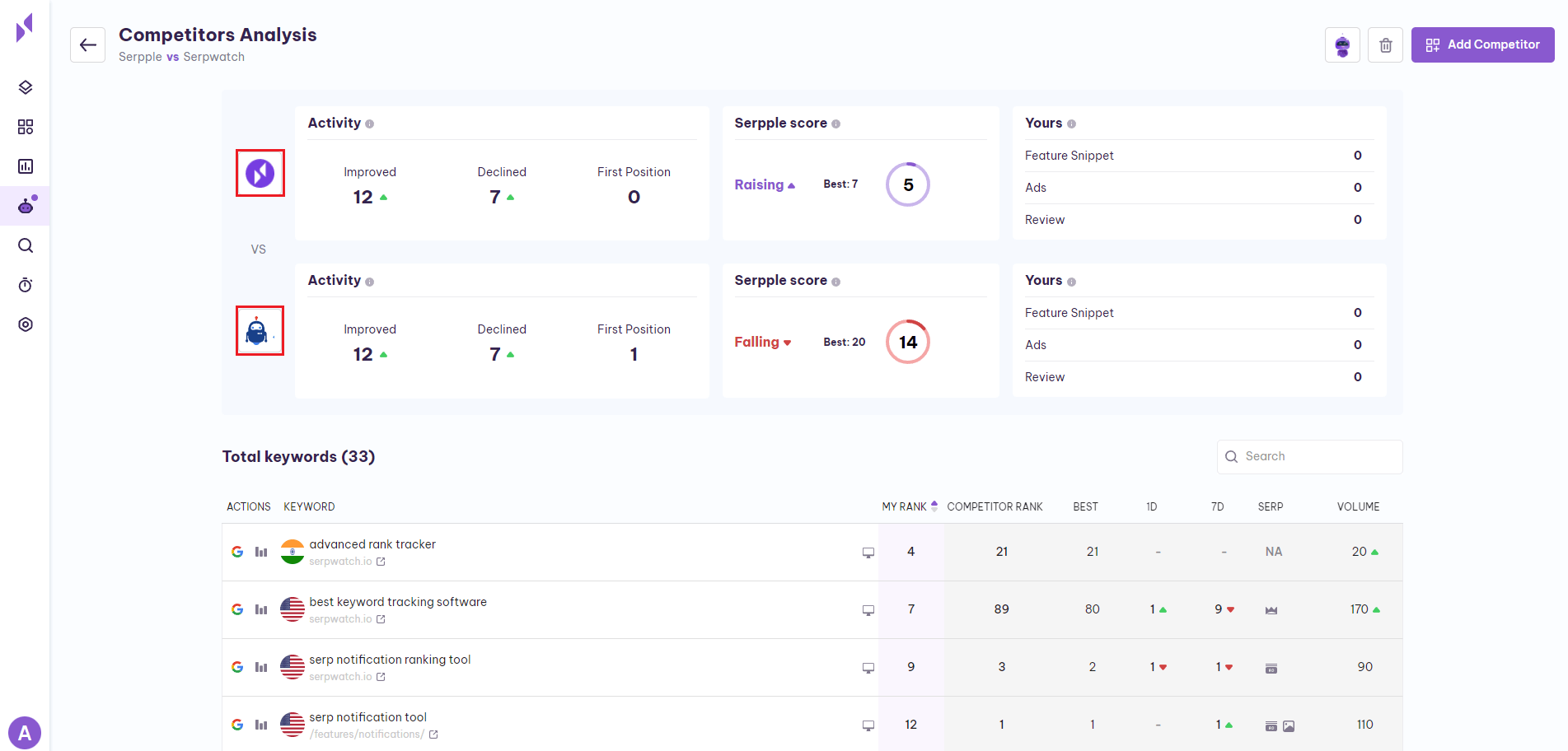Select keyword serp notification tool

click(x=367, y=717)
